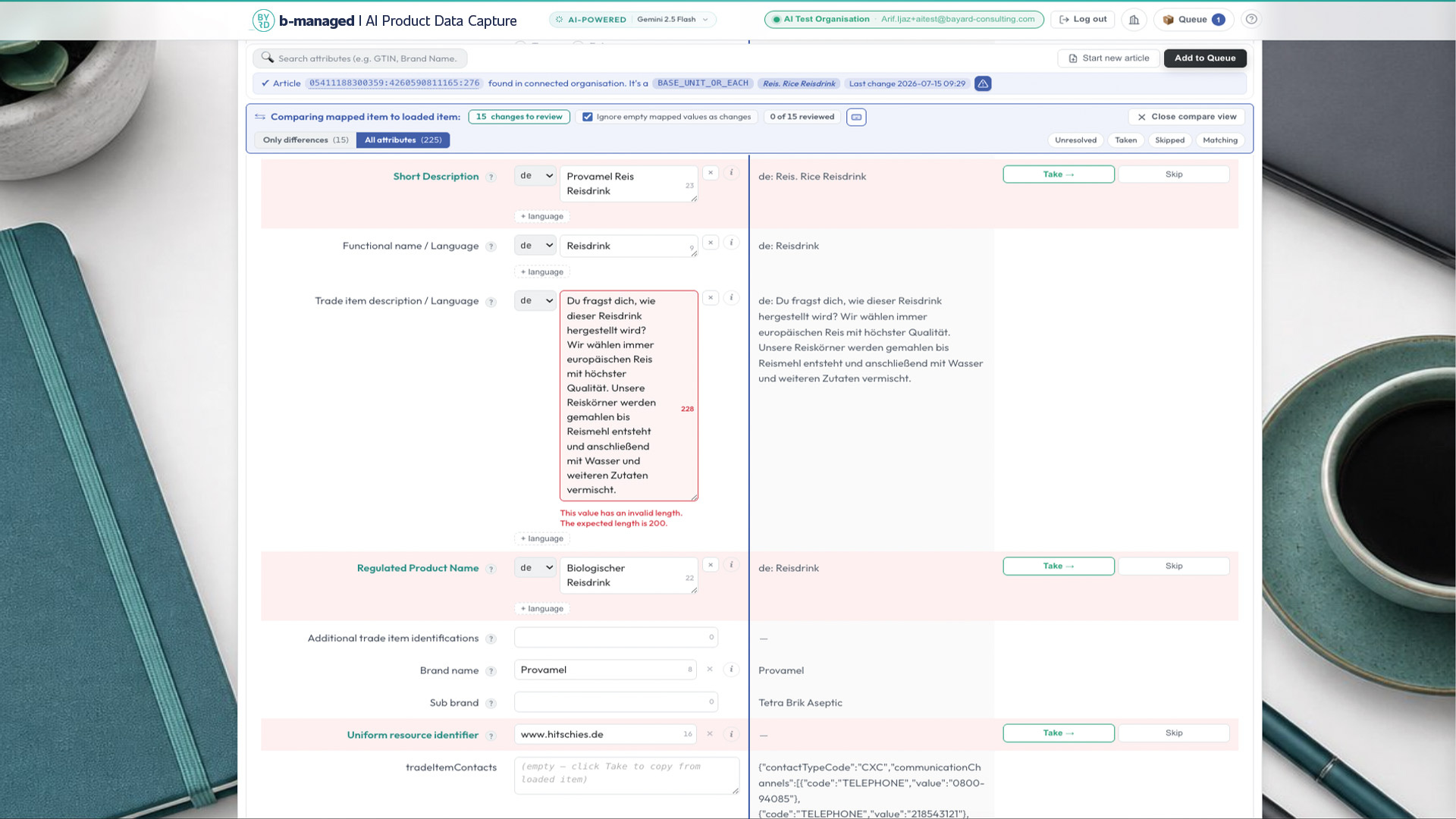Click the warning triangle icon beside last change

(983, 83)
